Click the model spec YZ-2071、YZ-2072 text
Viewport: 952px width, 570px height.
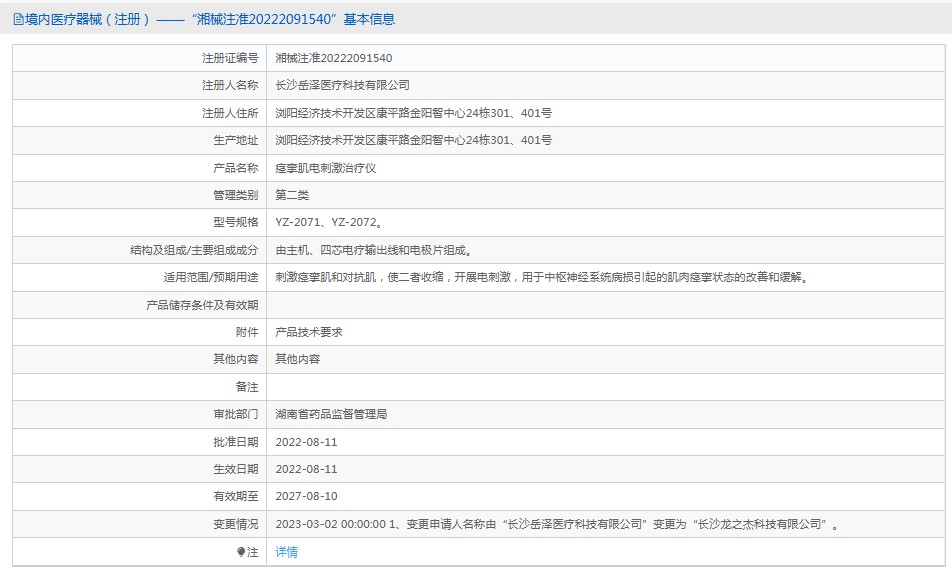(x=328, y=222)
